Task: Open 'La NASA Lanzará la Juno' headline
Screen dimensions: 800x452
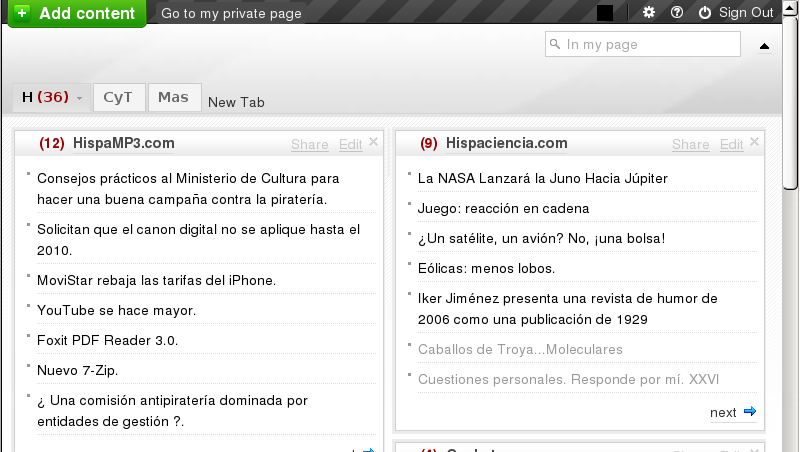Action: 542,179
